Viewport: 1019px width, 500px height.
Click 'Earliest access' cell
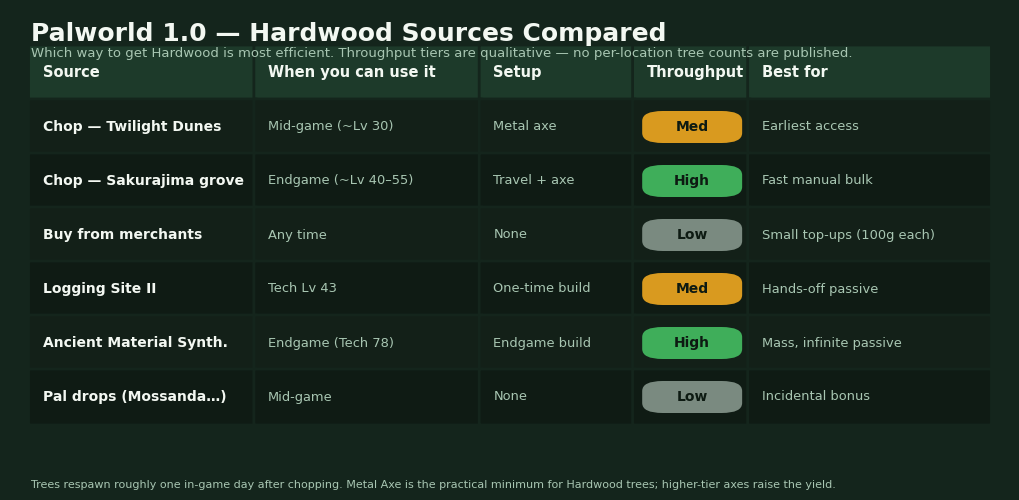coord(870,127)
